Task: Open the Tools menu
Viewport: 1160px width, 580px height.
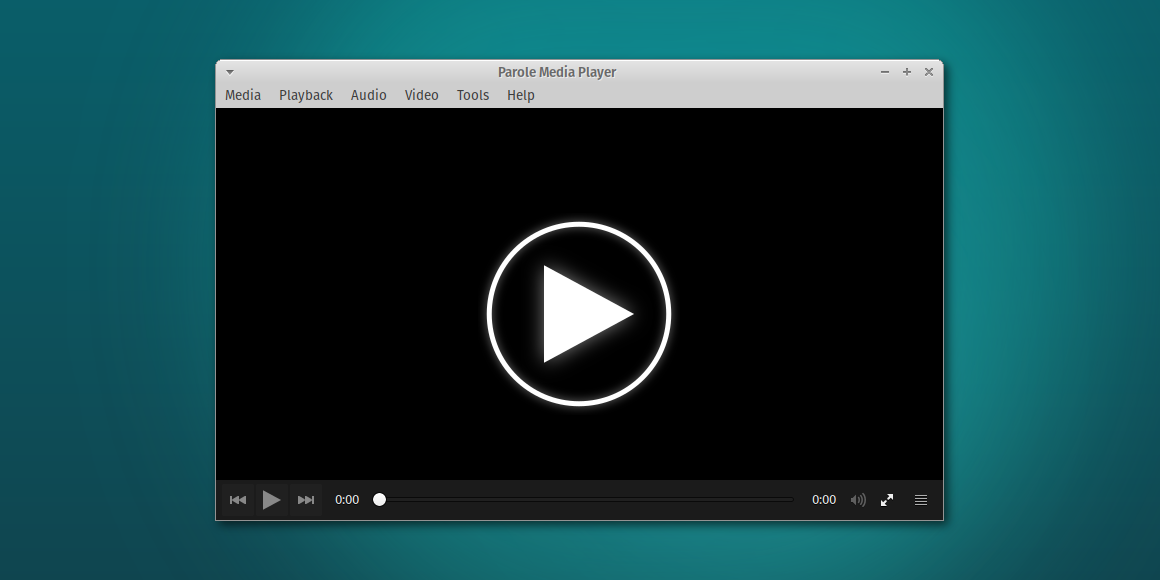Action: 473,95
